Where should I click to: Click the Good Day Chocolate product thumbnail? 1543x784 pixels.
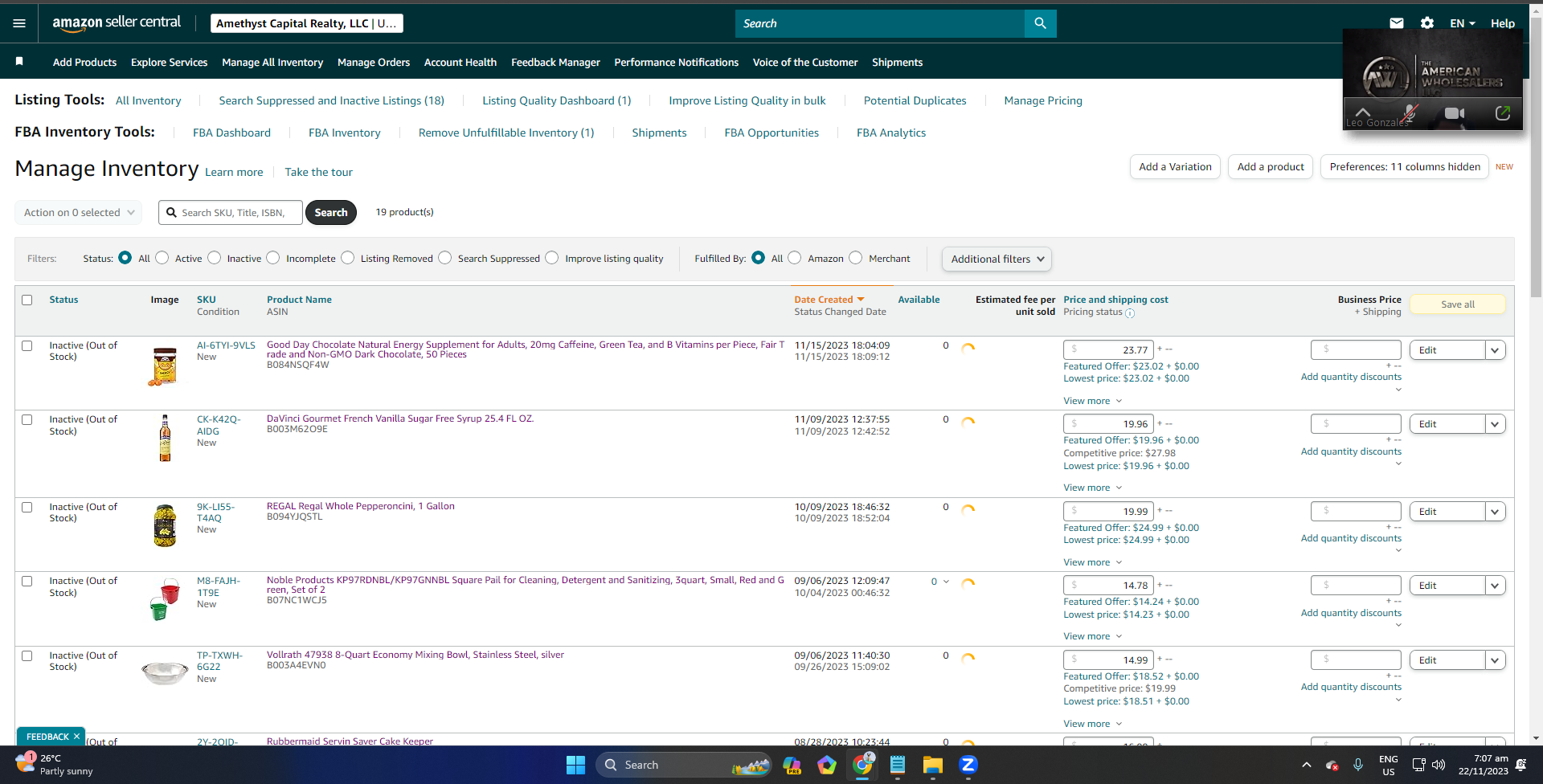click(x=164, y=366)
